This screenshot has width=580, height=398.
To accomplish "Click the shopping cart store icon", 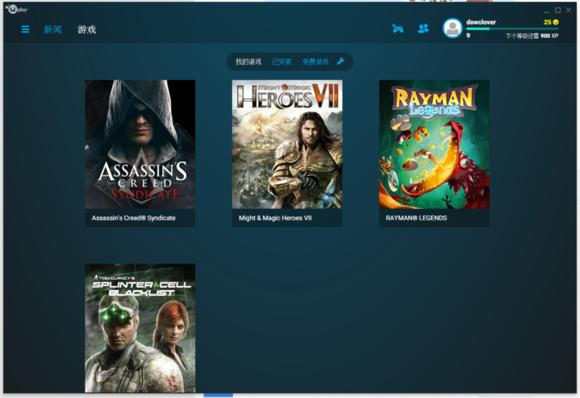I will click(x=398, y=28).
